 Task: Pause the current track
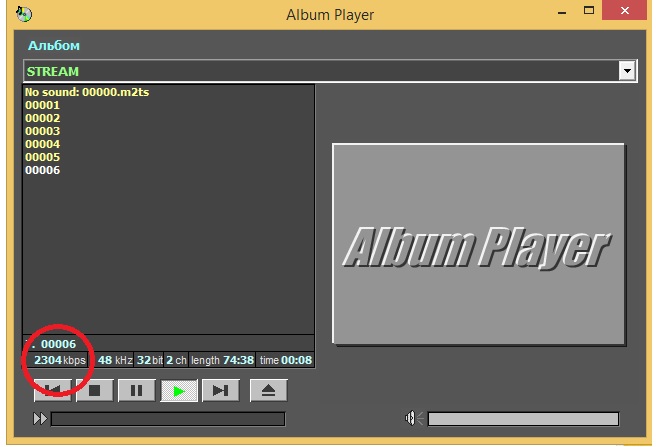137,390
